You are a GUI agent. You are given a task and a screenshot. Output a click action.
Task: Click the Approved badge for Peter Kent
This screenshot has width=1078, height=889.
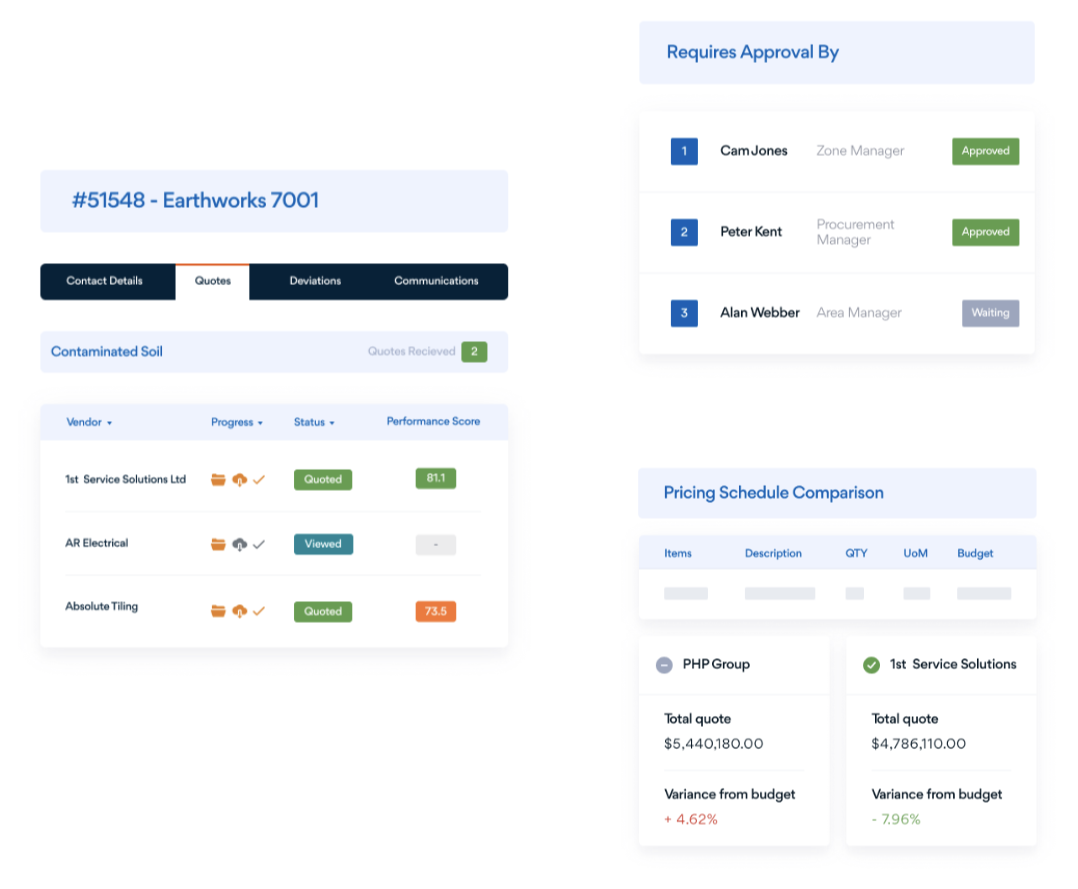(x=985, y=232)
